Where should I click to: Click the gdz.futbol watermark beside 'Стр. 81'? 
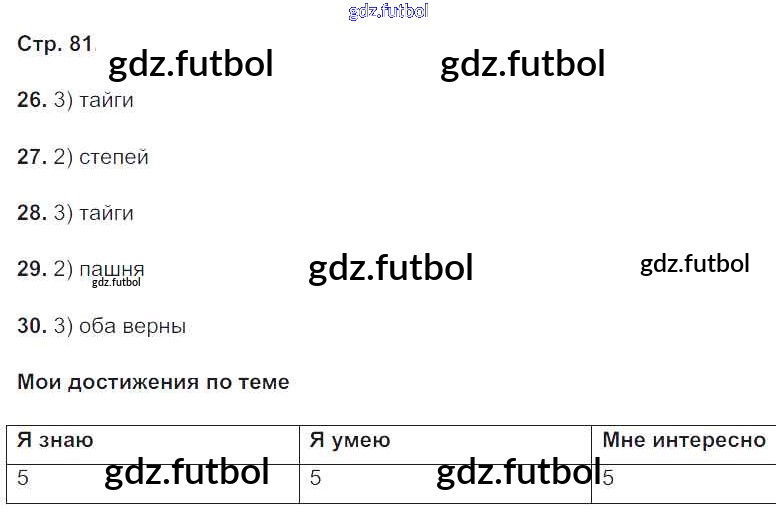pyautogui.click(x=190, y=64)
